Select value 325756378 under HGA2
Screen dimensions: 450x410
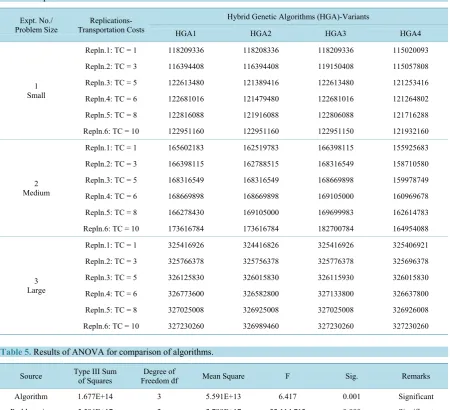point(261,261)
